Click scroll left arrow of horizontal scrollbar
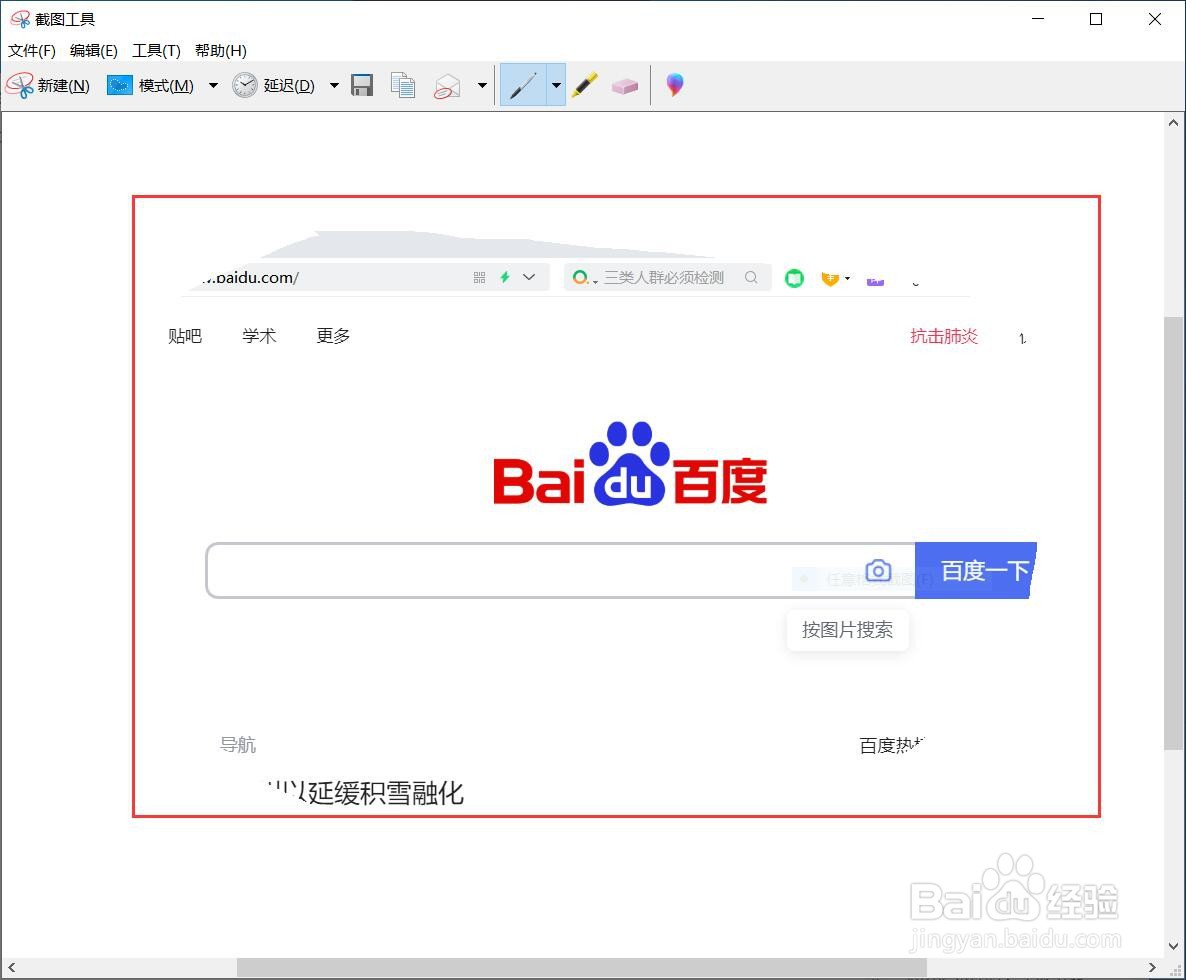The image size is (1186, 980). click(x=11, y=967)
